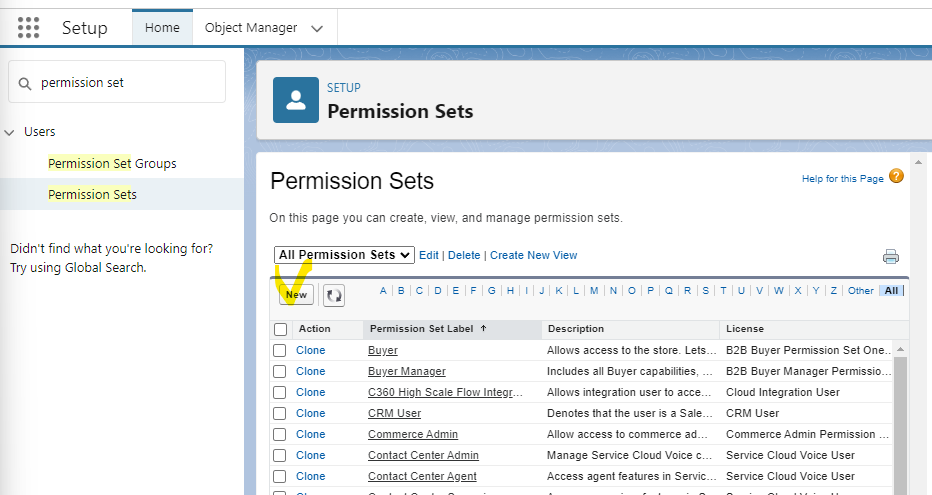Image resolution: width=932 pixels, height=495 pixels.
Task: Open the App Launcher grid icon
Action: click(29, 27)
